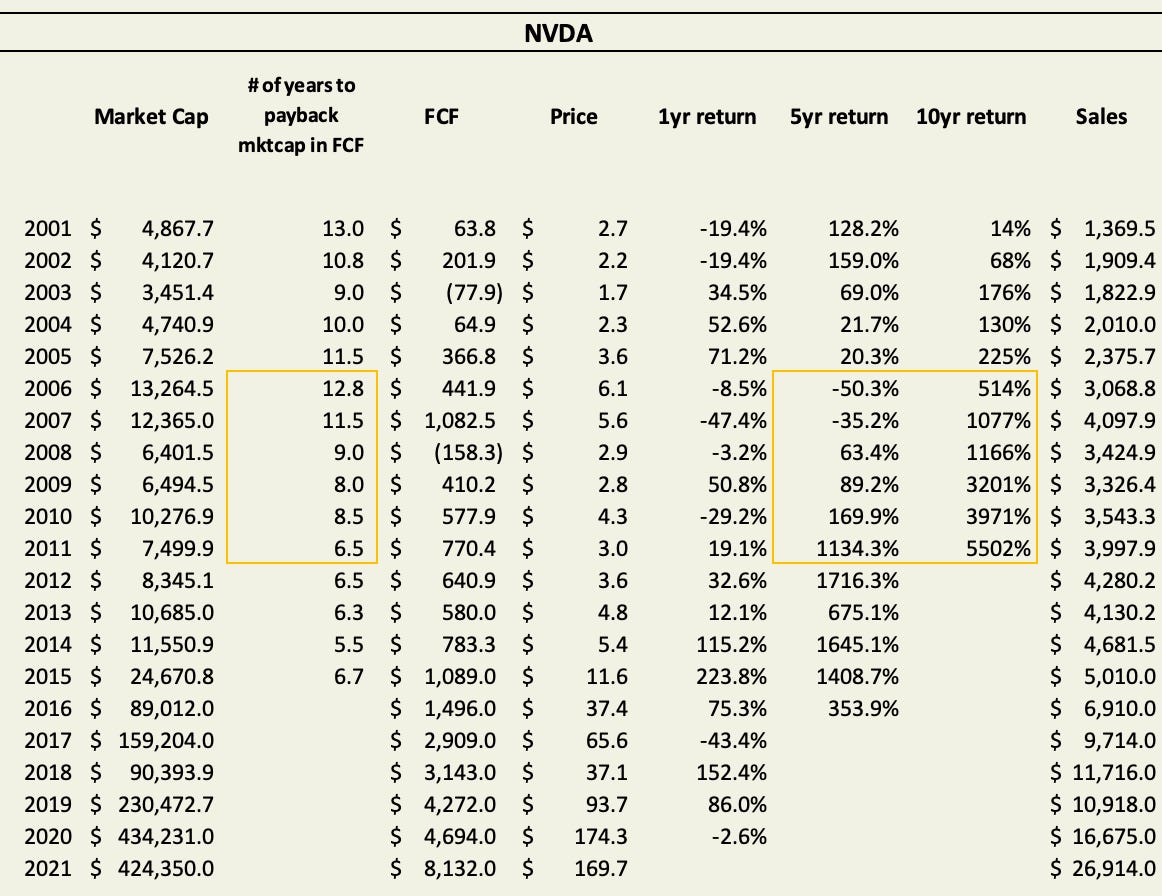The height and width of the screenshot is (896, 1162).
Task: Click the 2001 year row label
Action: coord(47,228)
